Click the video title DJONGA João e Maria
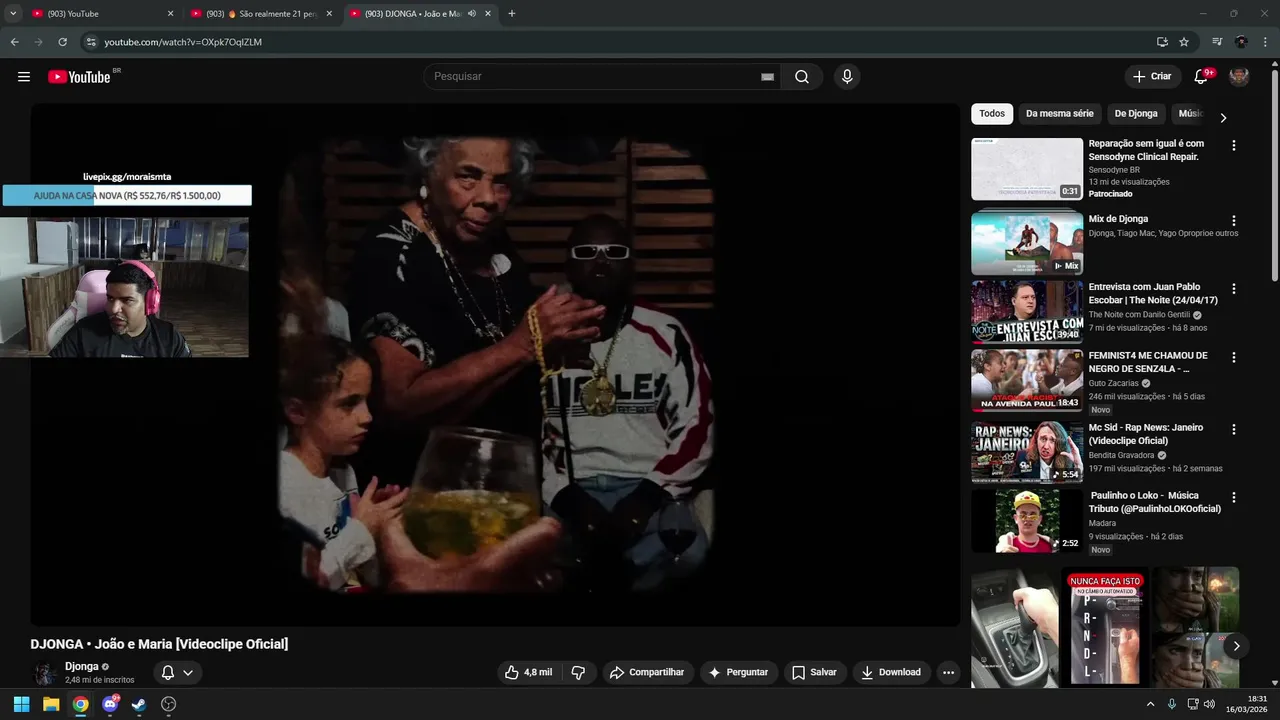 pyautogui.click(x=159, y=644)
